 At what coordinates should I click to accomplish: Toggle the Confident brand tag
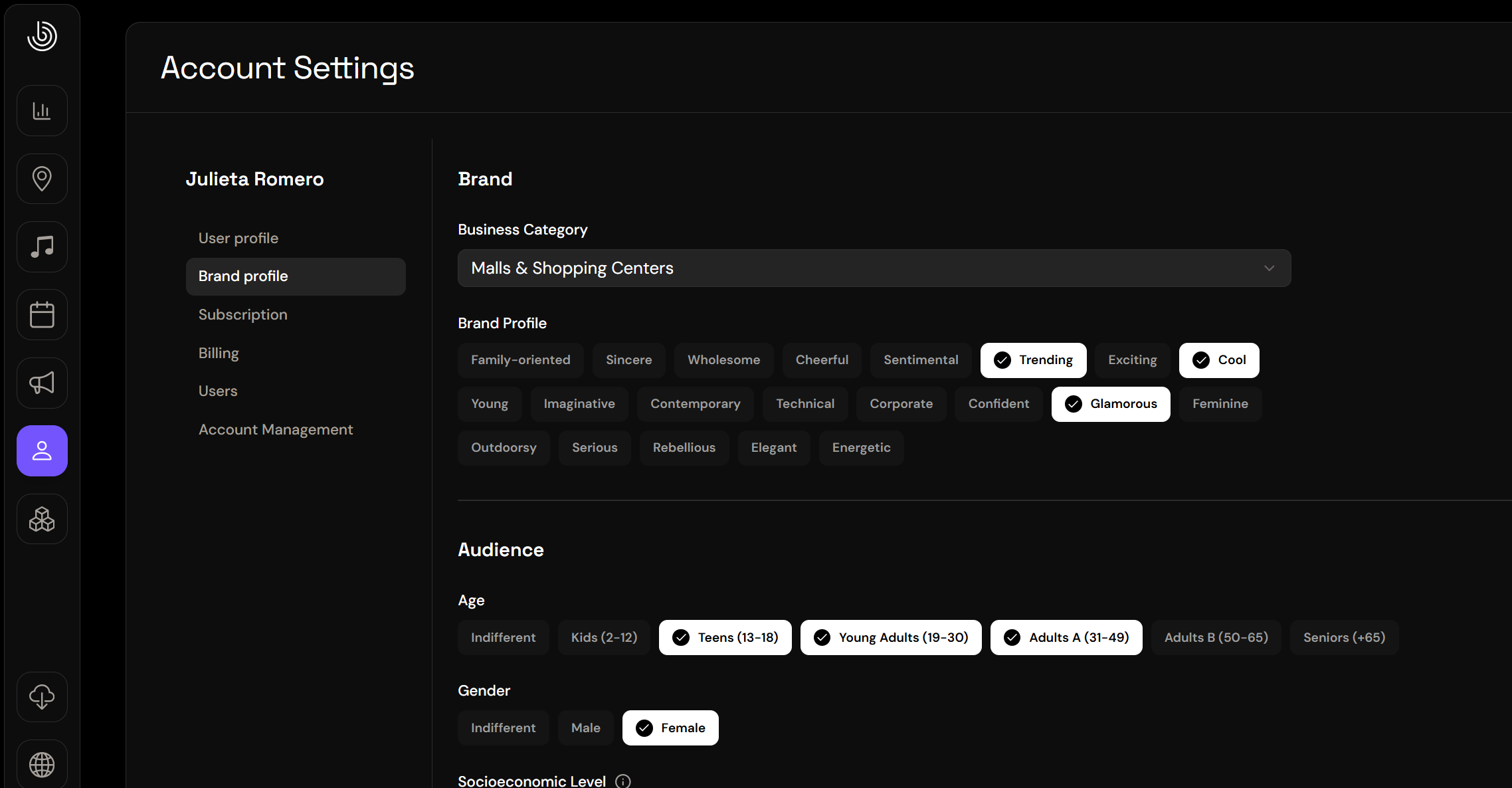click(x=998, y=404)
